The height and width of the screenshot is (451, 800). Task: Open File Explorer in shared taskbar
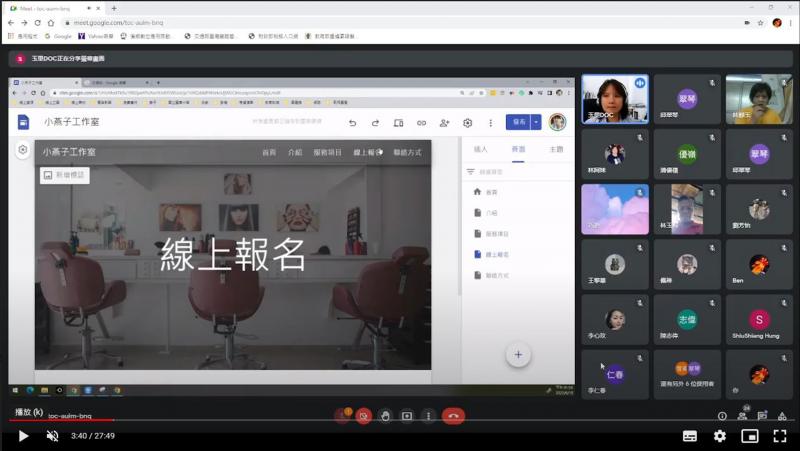[44, 390]
